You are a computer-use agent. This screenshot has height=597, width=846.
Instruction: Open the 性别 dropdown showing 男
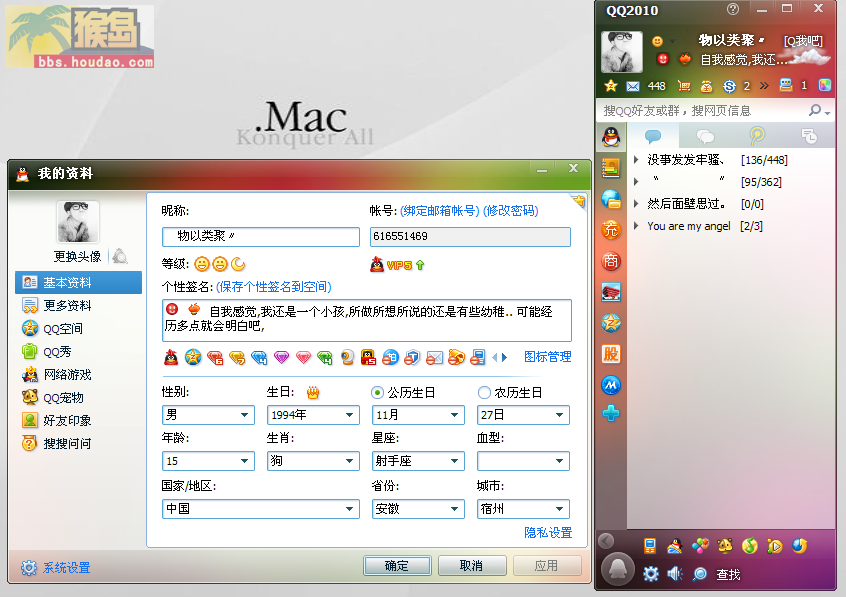point(208,415)
